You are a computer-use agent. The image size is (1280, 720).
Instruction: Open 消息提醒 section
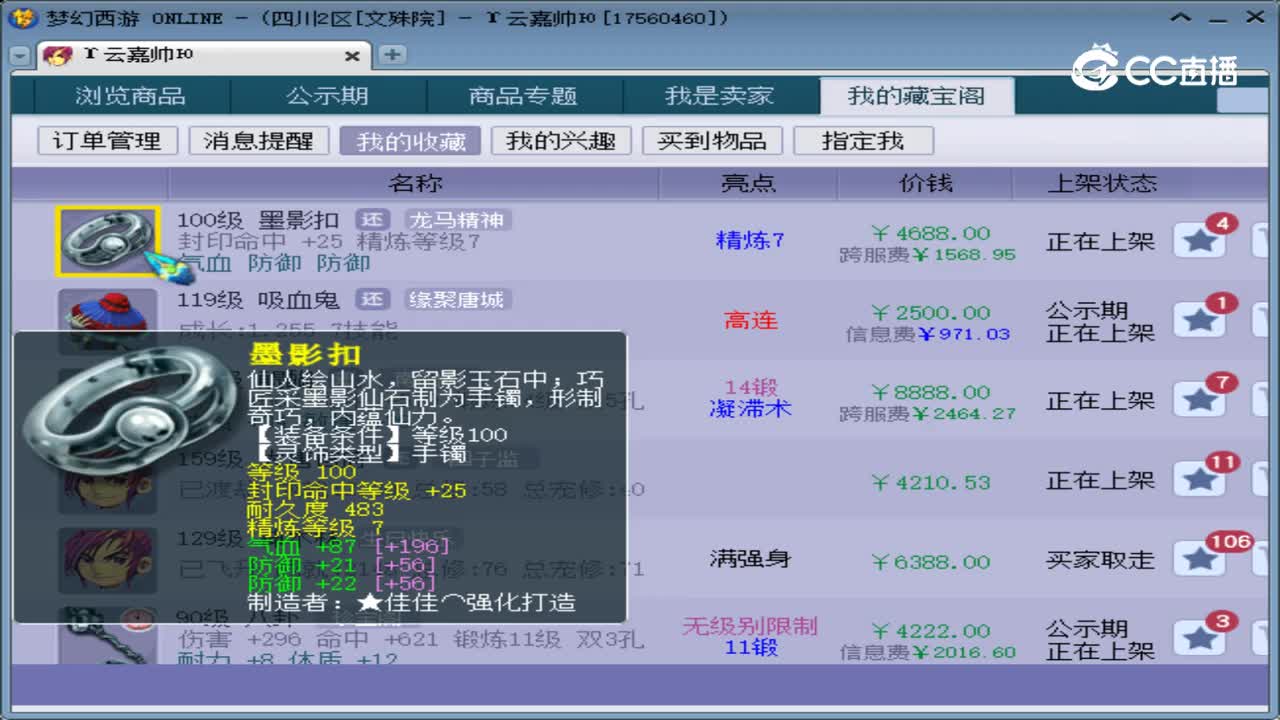tap(258, 141)
